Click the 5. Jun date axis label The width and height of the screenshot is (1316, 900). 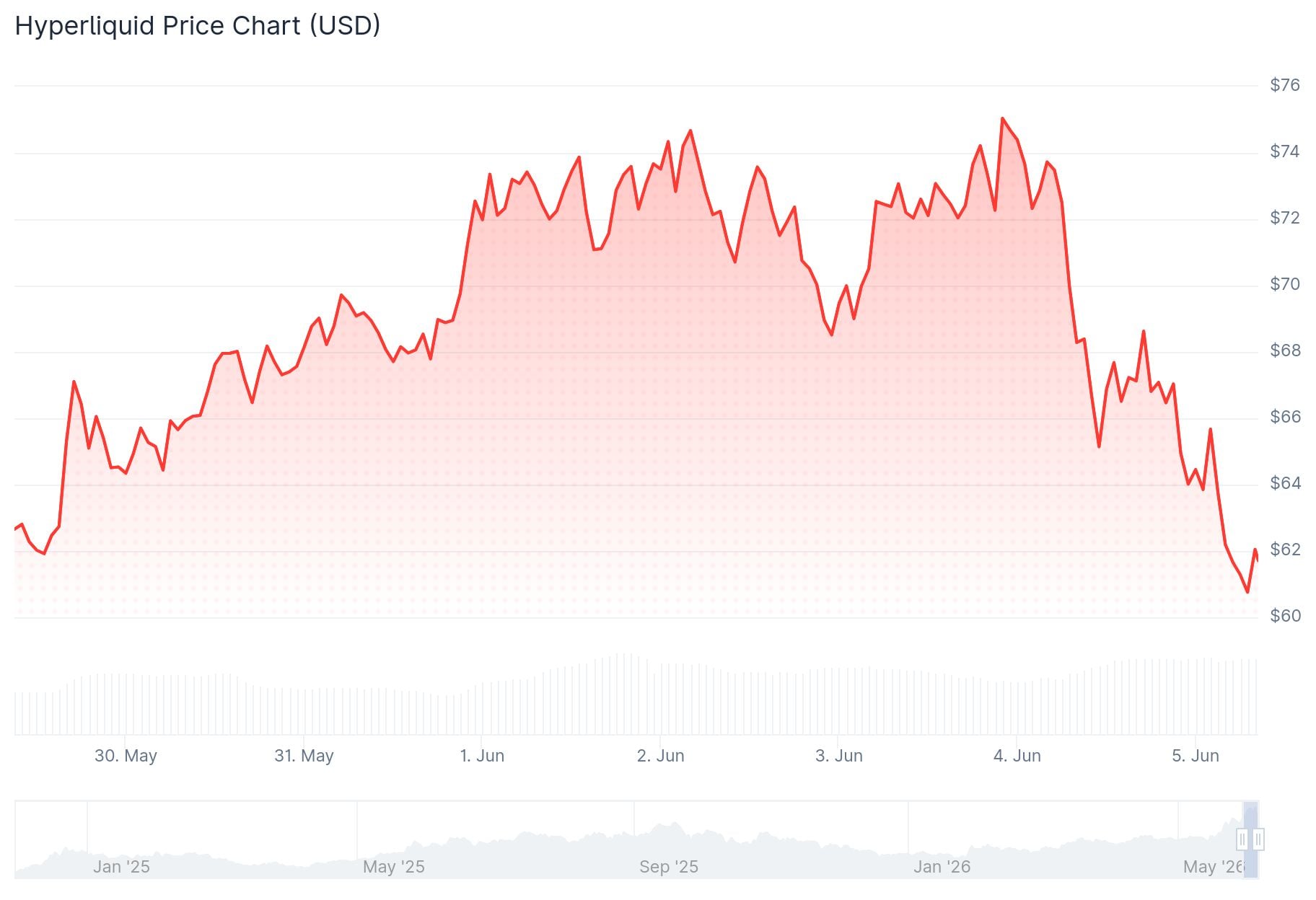pyautogui.click(x=1196, y=756)
